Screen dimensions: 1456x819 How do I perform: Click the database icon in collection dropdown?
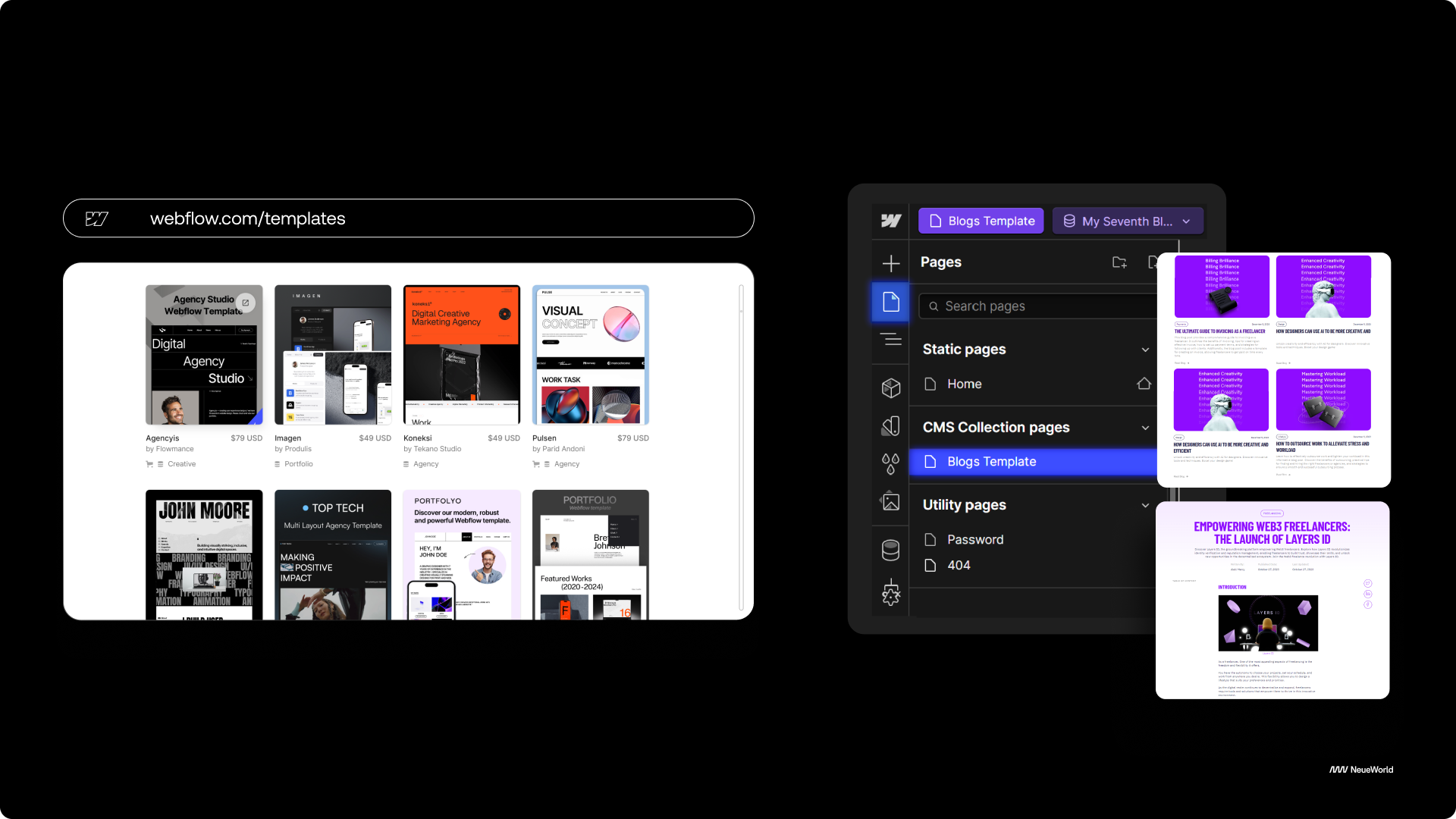pos(1069,221)
